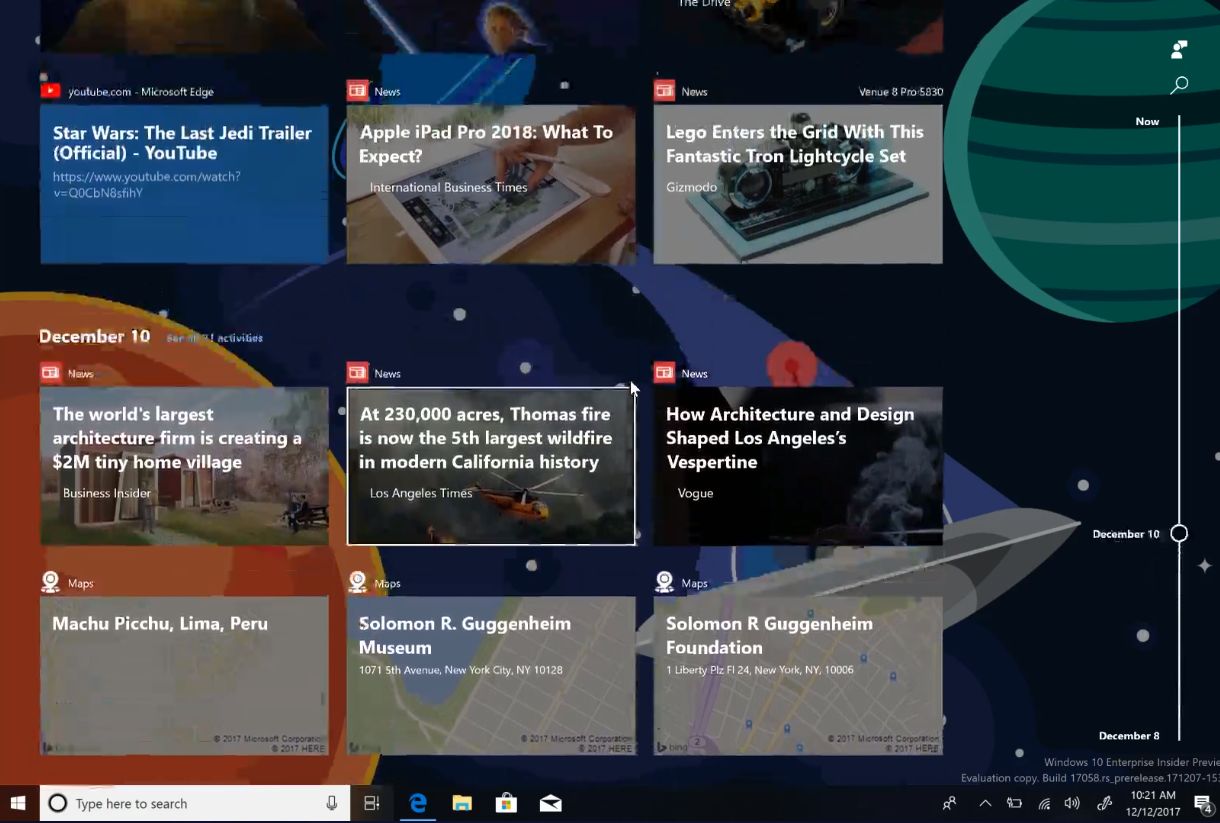Viewport: 1220px width, 823px height.
Task: Open the Star Wars Last Jedi Trailer card
Action: coord(184,184)
